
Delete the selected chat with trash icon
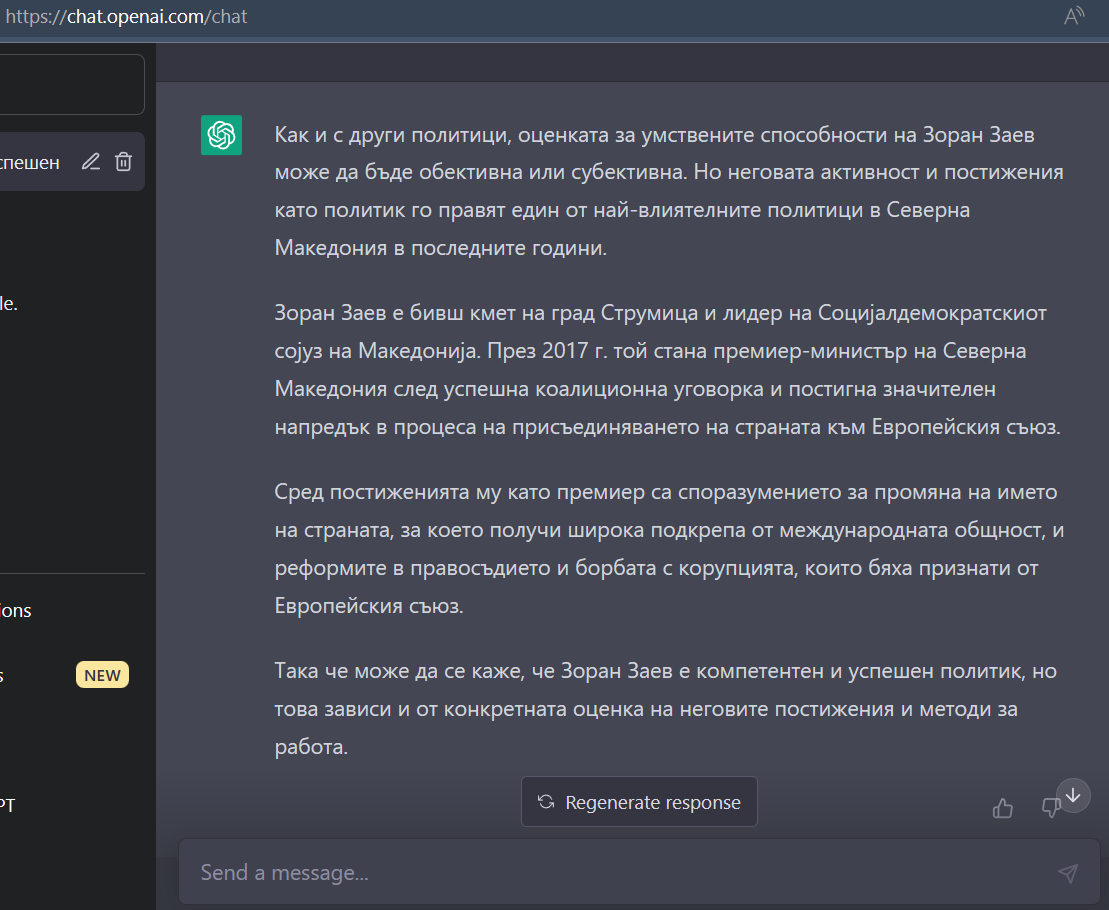[x=123, y=161]
